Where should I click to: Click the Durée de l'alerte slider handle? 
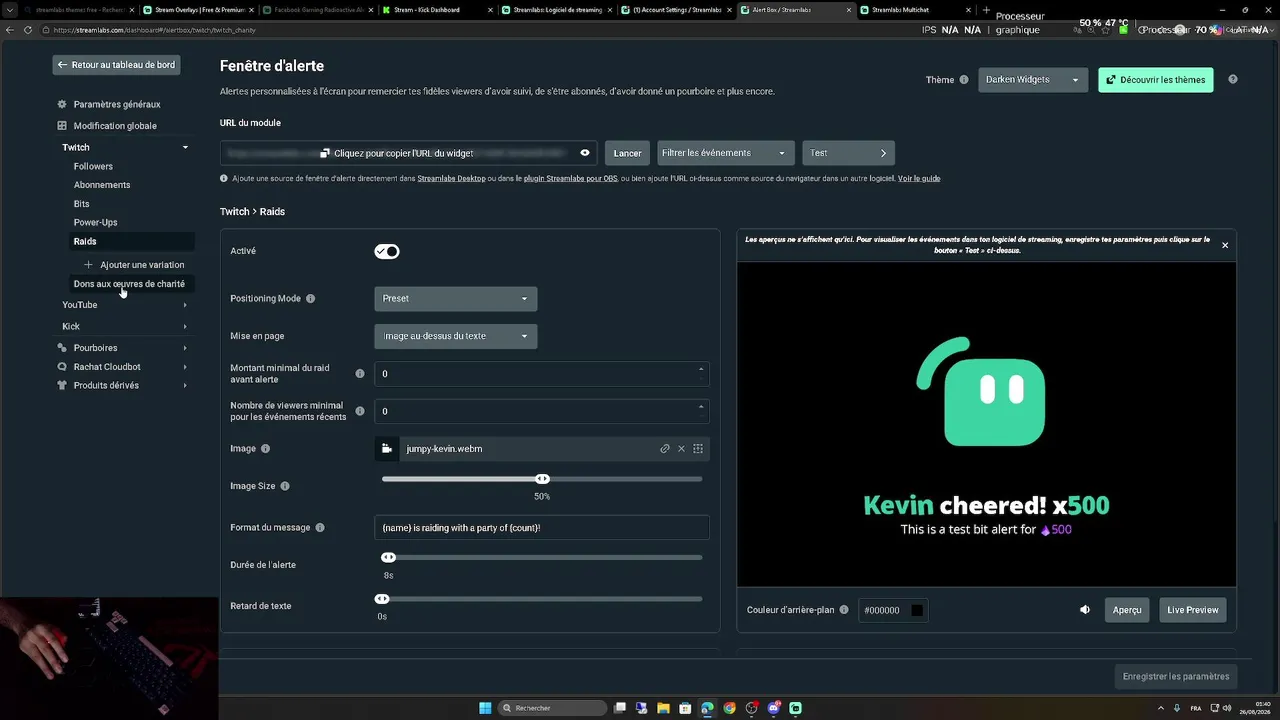[x=388, y=558]
